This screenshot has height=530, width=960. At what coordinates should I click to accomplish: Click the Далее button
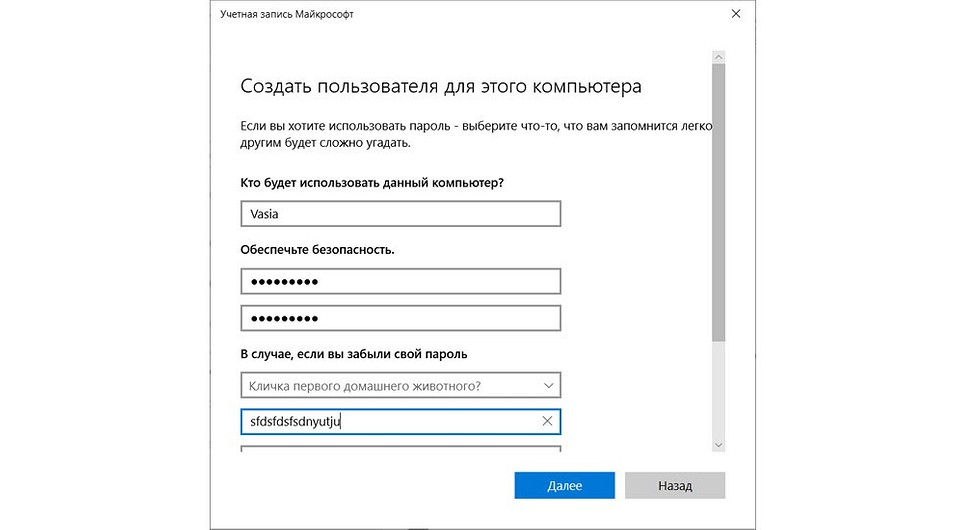564,485
